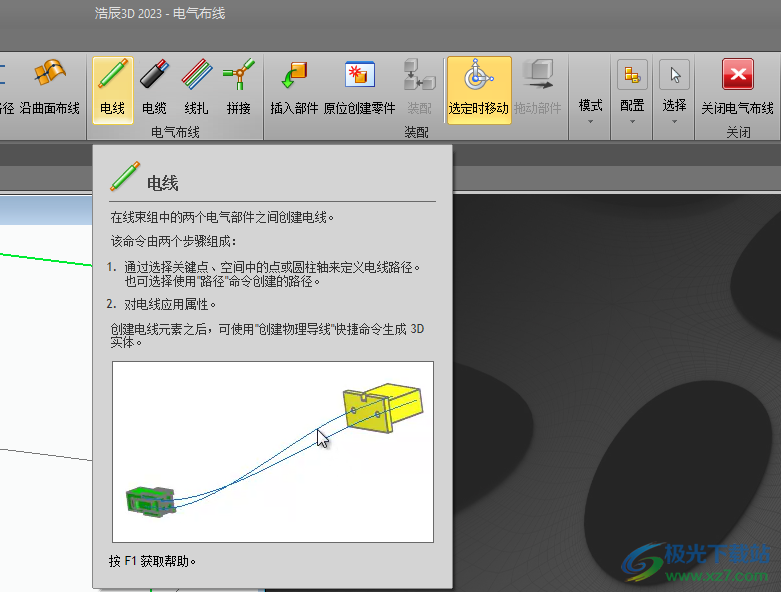781x592 pixels.
Task: Click the text '对电线应用属性。'
Action: tap(170, 304)
